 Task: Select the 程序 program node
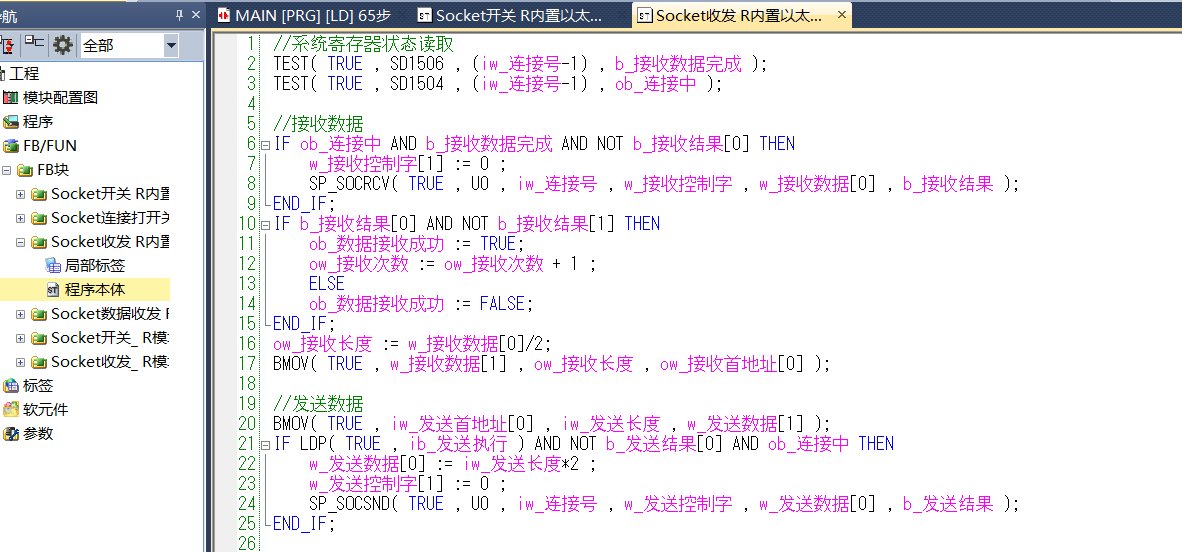pyautogui.click(x=38, y=122)
